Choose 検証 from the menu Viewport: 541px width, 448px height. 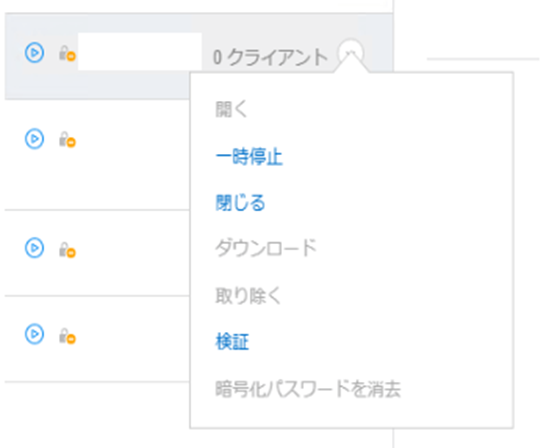coord(232,342)
